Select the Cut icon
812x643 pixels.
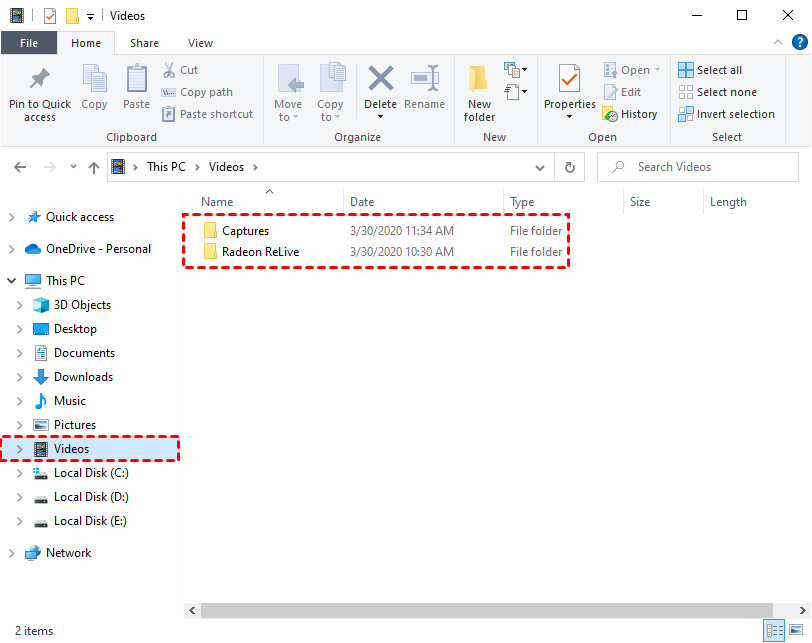tap(170, 69)
